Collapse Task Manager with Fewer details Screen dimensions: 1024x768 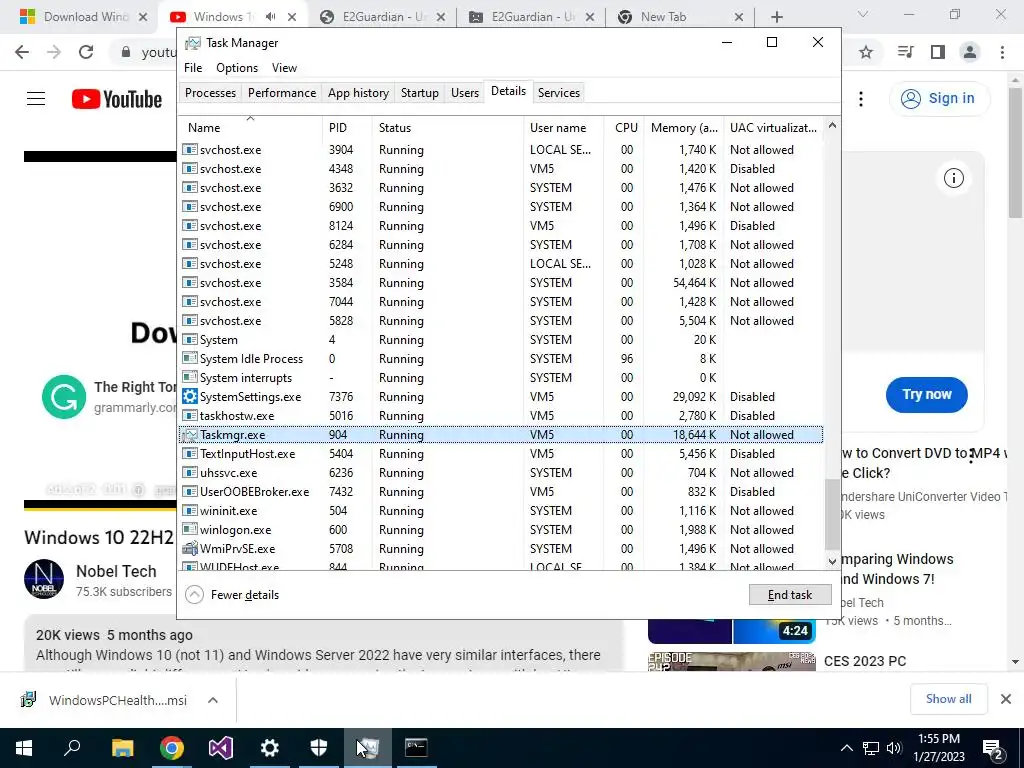pos(232,595)
